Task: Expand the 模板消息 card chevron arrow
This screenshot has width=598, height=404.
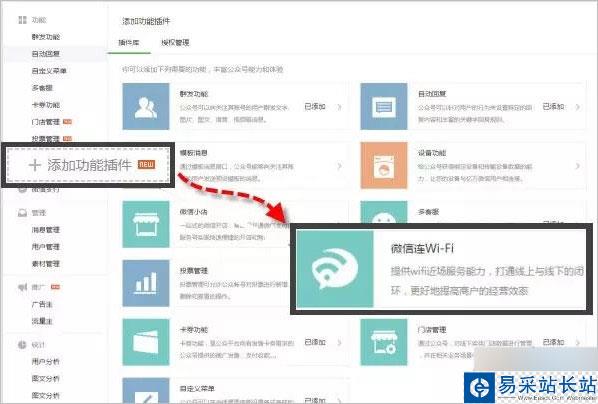Action: tap(339, 166)
